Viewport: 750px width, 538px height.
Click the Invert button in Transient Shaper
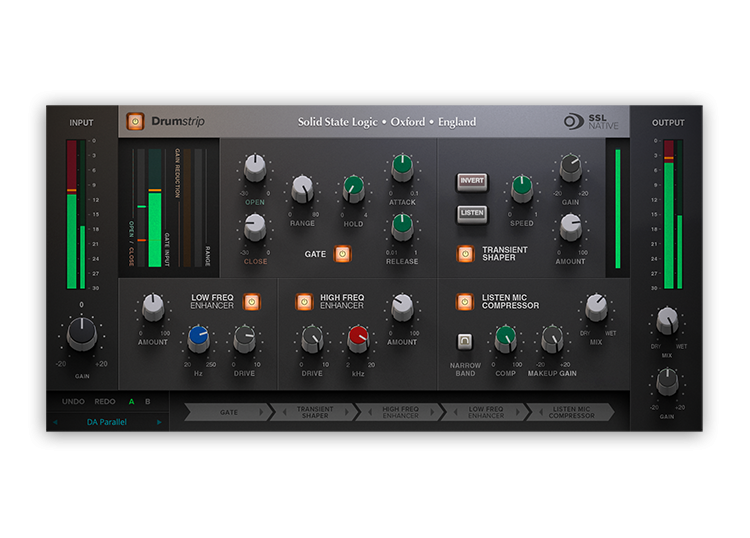tap(472, 181)
